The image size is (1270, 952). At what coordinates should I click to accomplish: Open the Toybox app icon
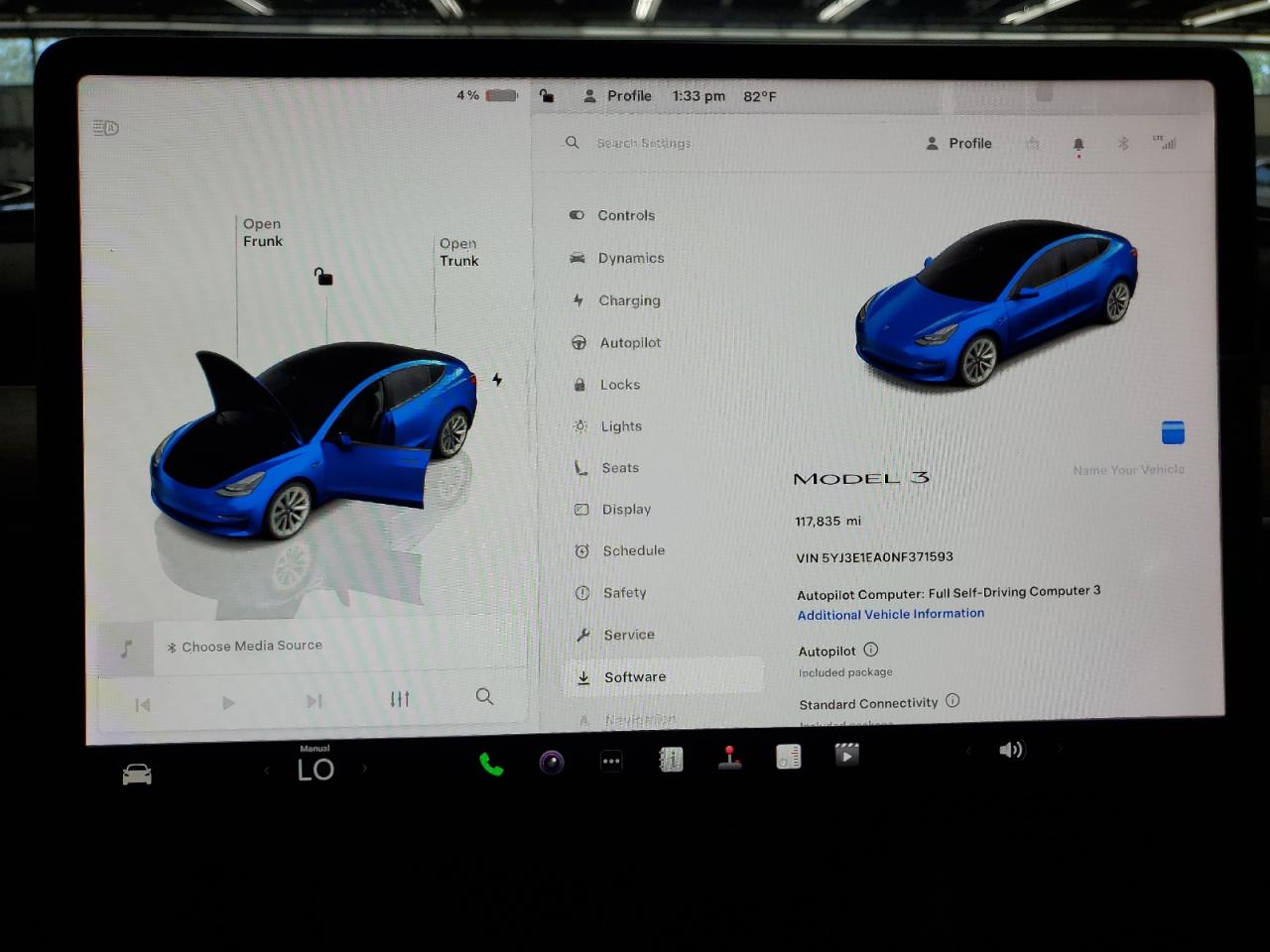pyautogui.click(x=788, y=757)
